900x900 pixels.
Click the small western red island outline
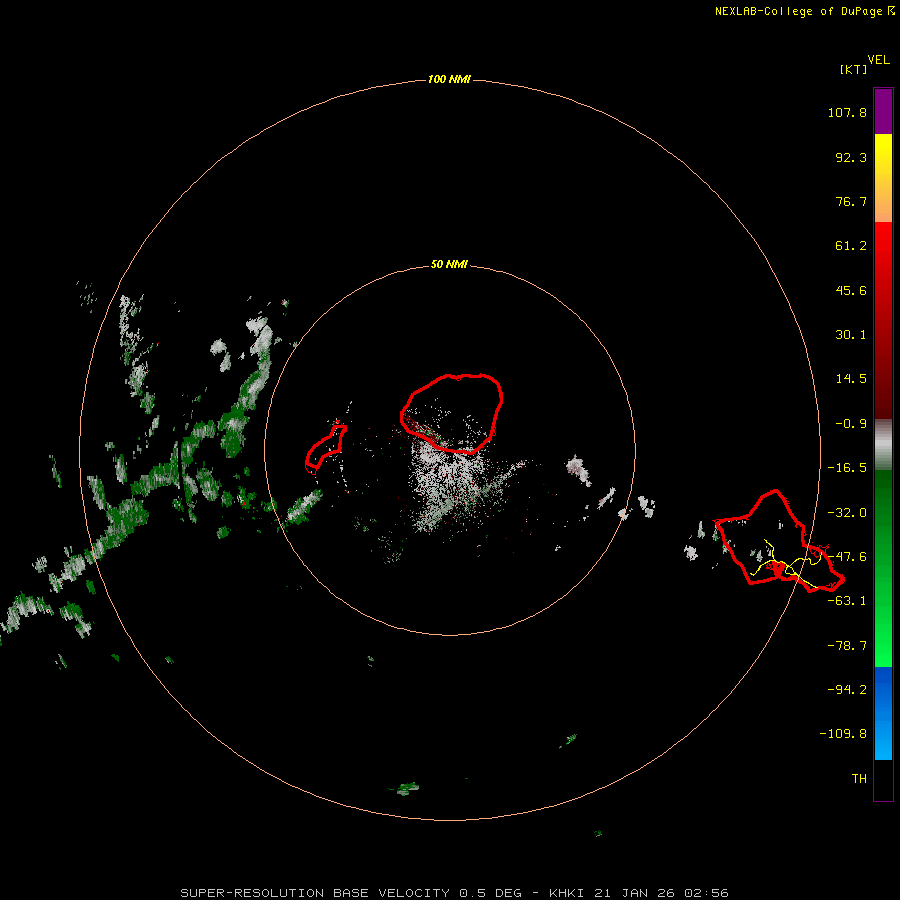[325, 447]
